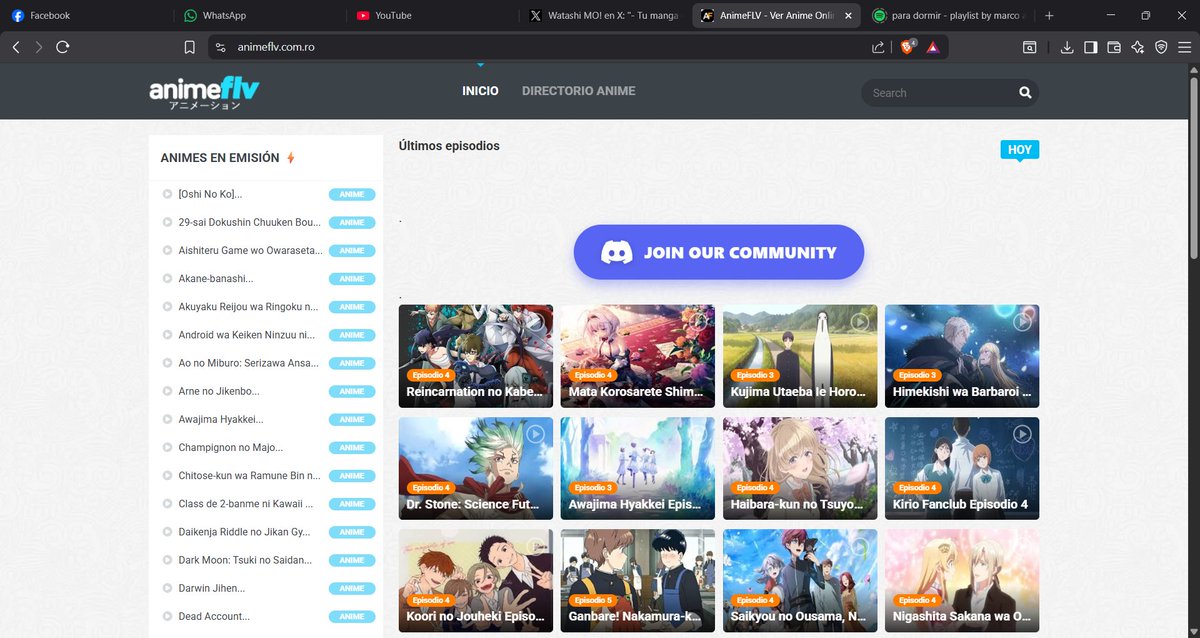Open the downloads icon in the toolbar
The width and height of the screenshot is (1200, 638).
1067,47
